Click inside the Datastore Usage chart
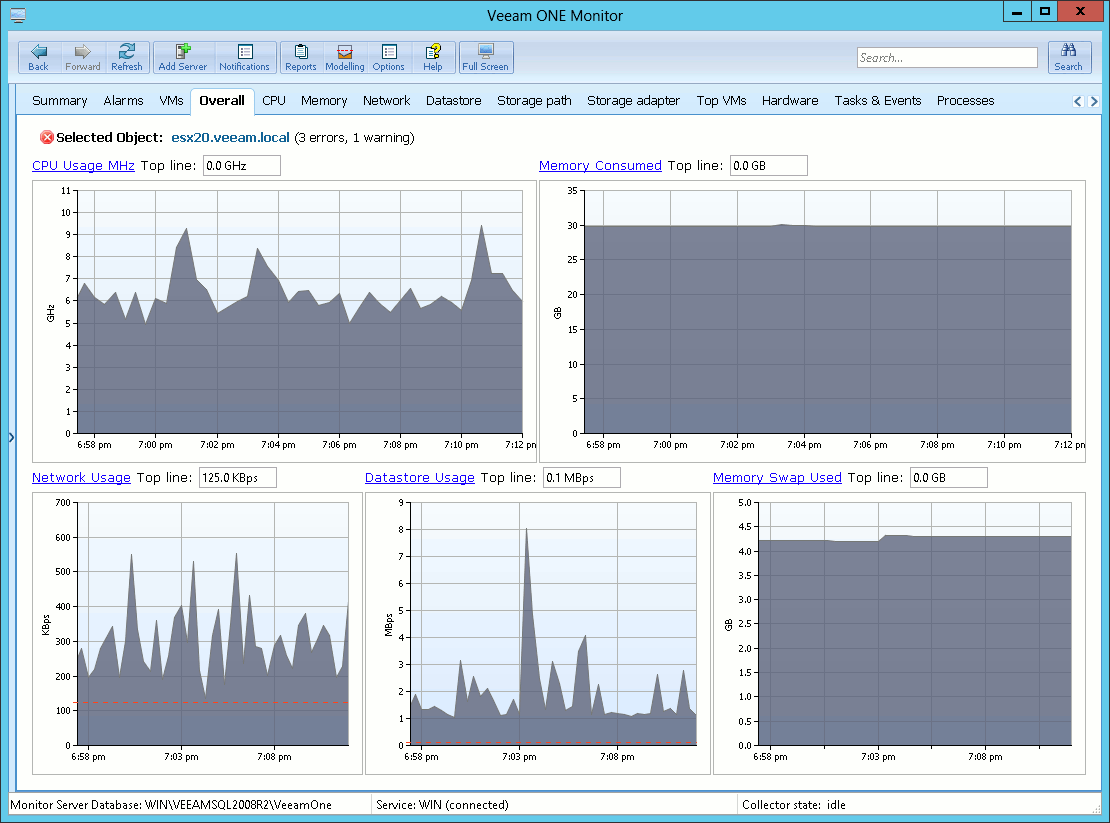Image resolution: width=1110 pixels, height=823 pixels. click(554, 623)
